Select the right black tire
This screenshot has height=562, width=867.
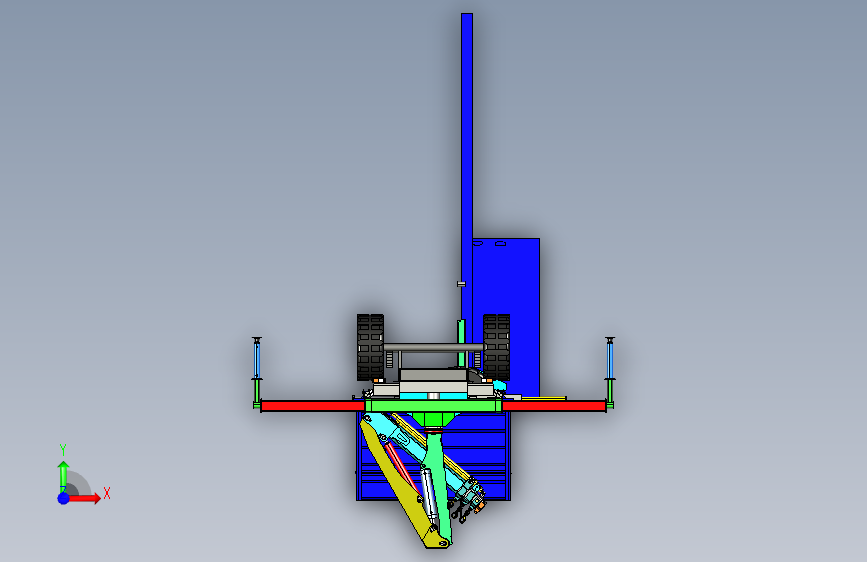(x=497, y=347)
